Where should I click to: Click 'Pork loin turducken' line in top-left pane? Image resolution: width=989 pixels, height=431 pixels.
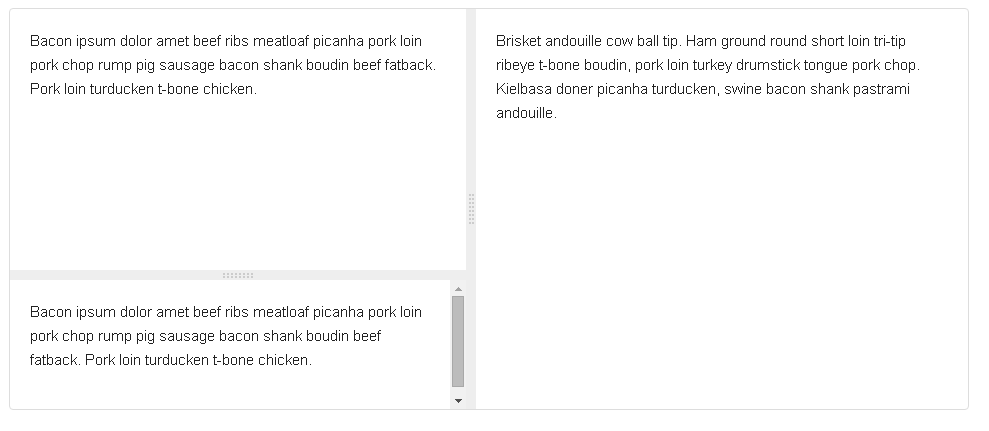[x=144, y=89]
